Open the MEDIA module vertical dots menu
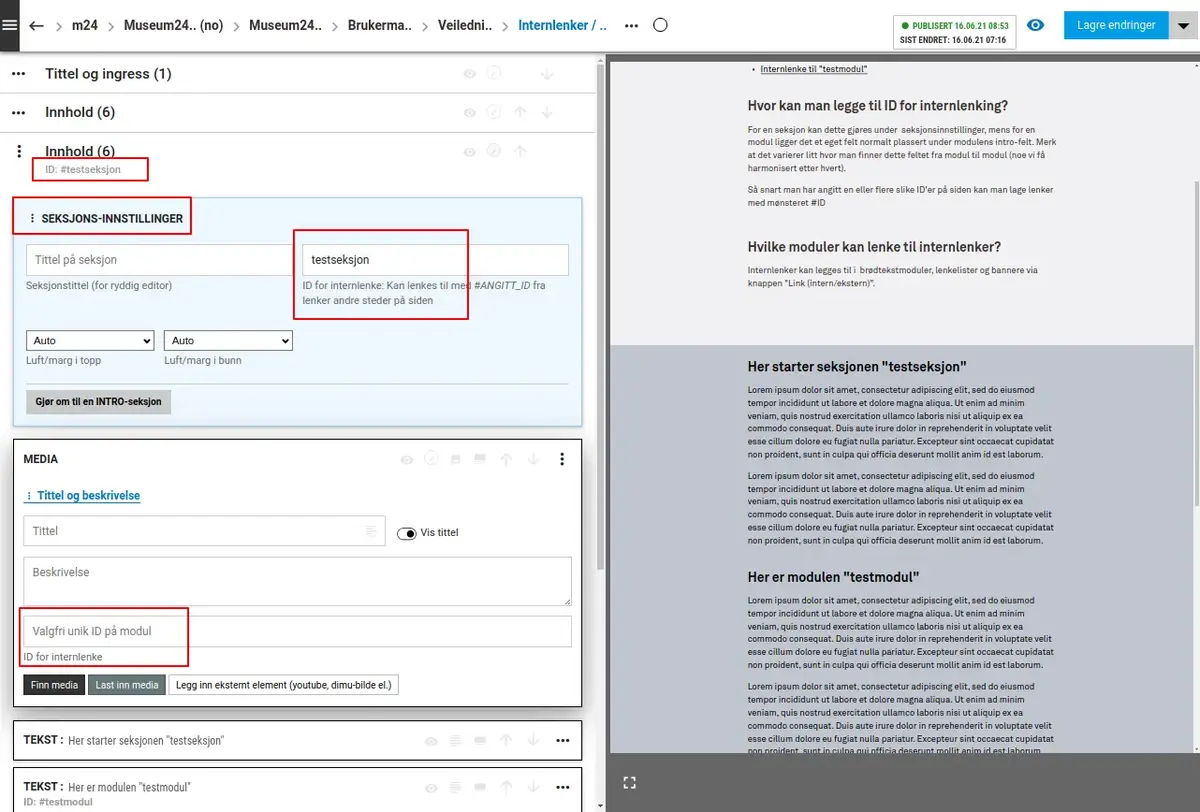The width and height of the screenshot is (1200, 812). click(x=562, y=460)
